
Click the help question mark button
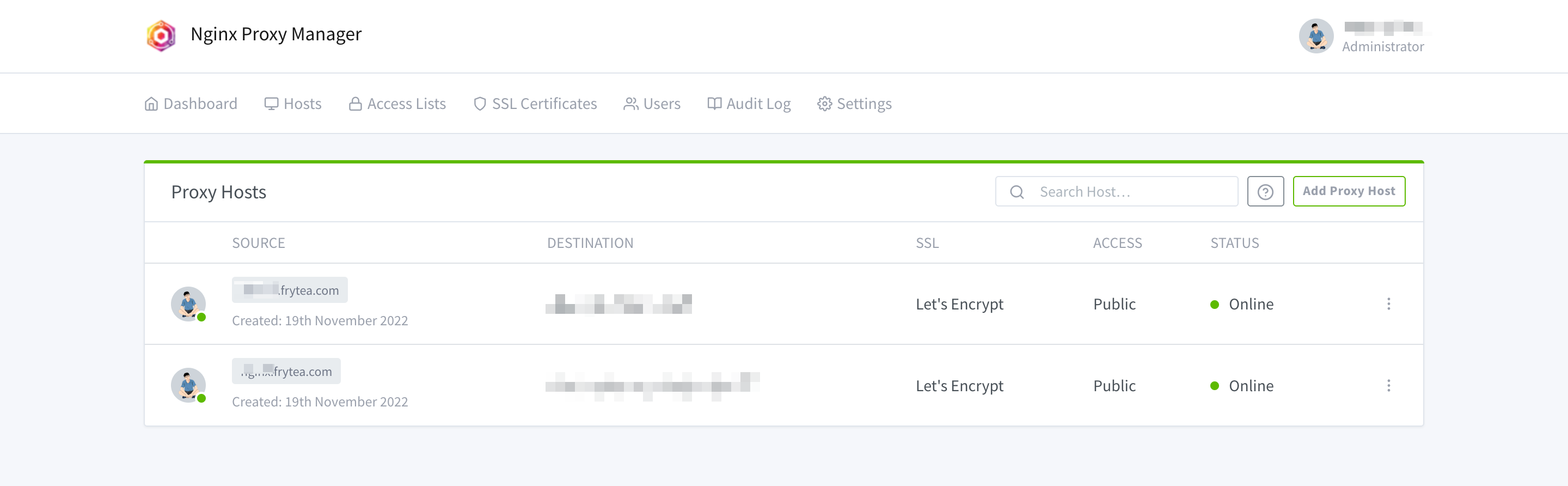(1265, 192)
